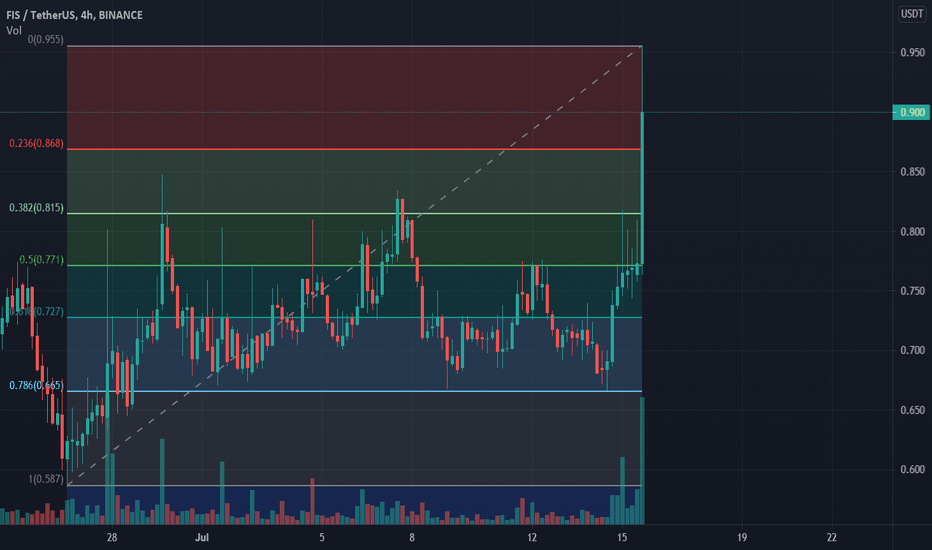Click the 28 date label on time axis
932x550 pixels.
(112, 538)
